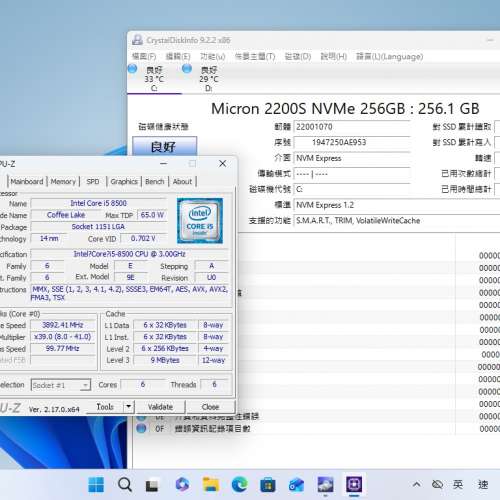Click the Socket 1151 LGA package value

coord(98,227)
